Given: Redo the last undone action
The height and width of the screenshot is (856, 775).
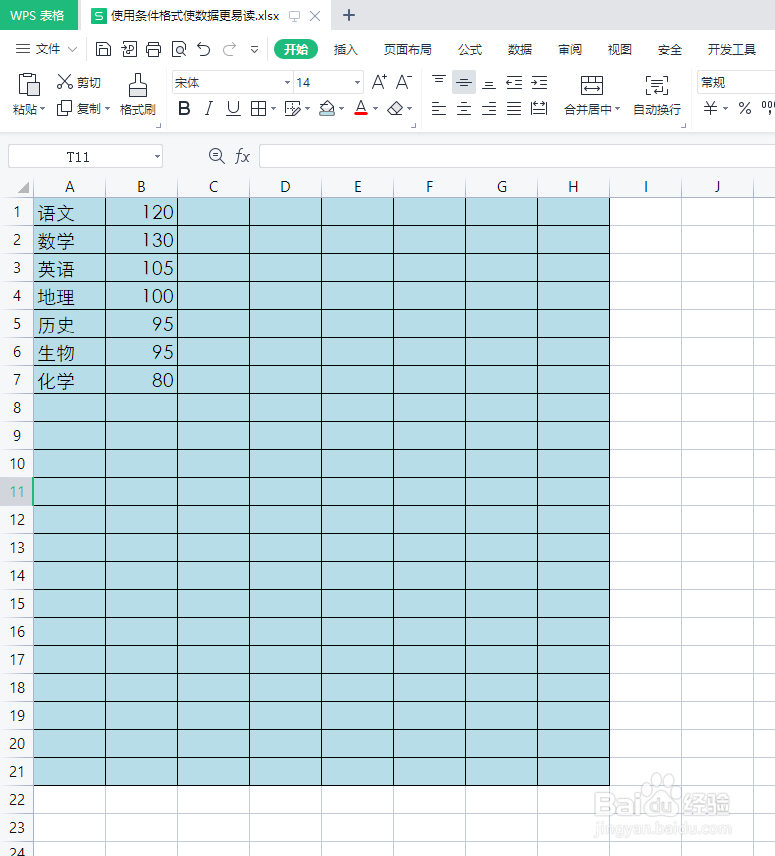Looking at the screenshot, I should tap(229, 49).
